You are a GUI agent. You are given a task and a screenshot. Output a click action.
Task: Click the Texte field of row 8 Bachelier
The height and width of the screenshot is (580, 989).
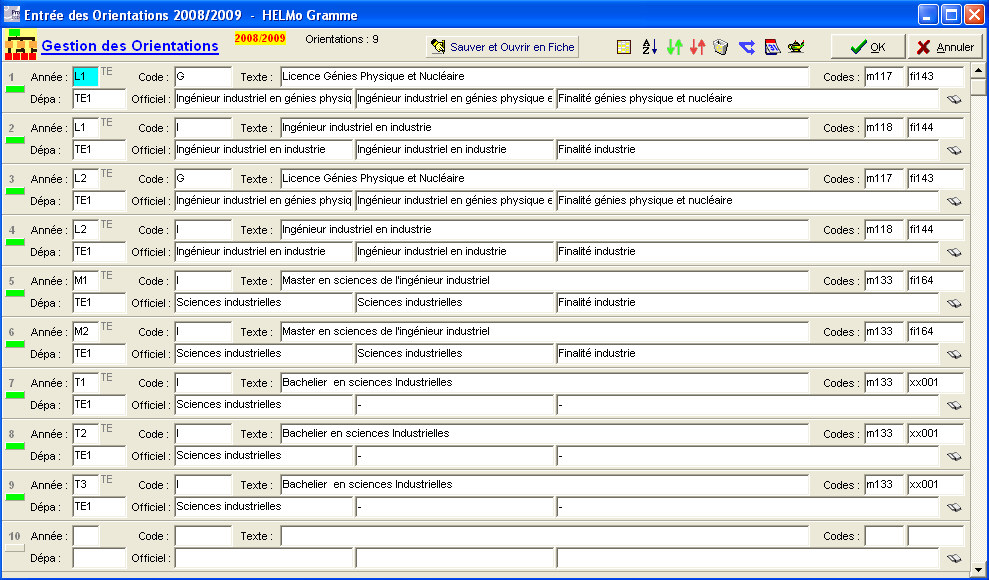click(x=544, y=434)
